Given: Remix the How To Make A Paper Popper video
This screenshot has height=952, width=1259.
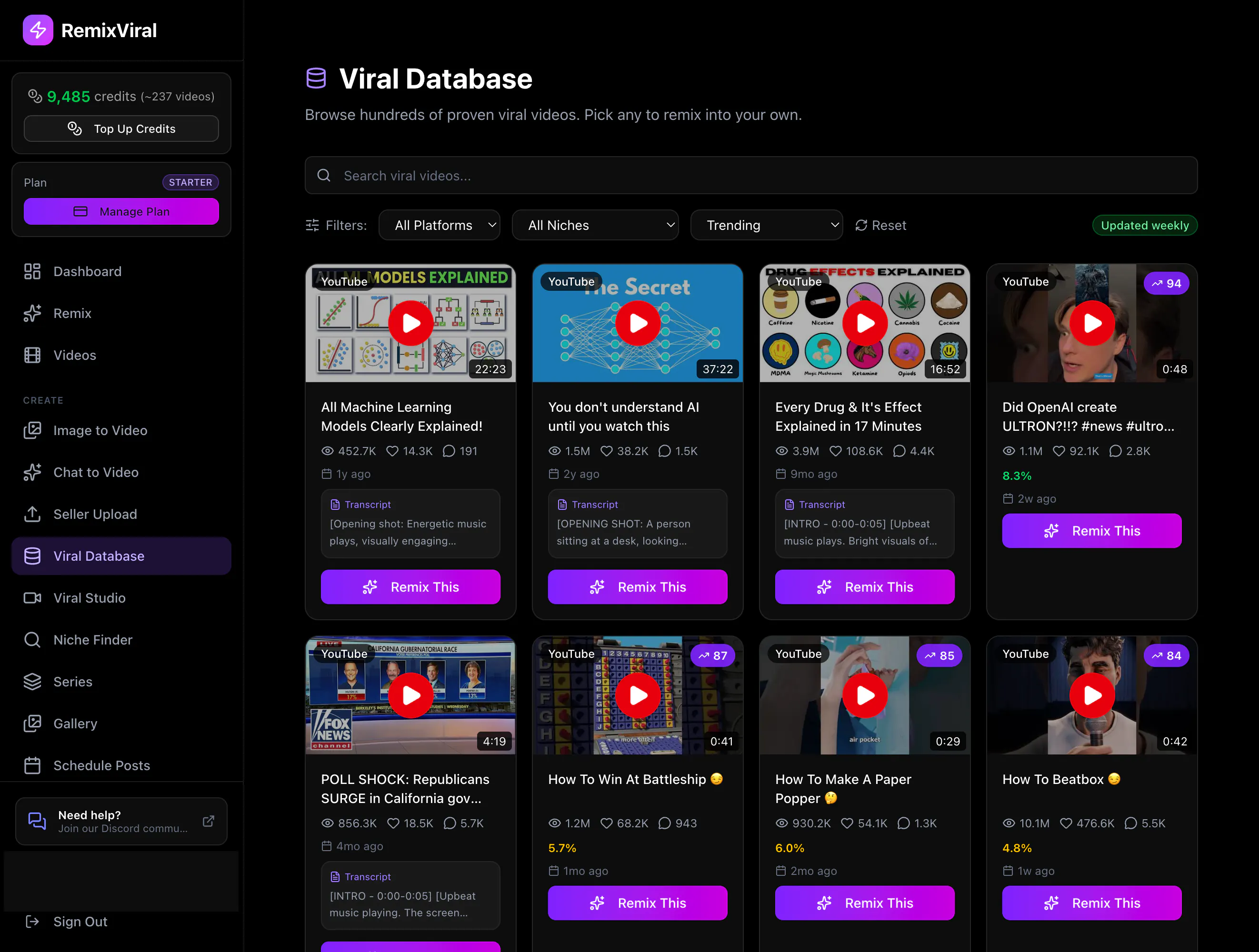Looking at the screenshot, I should tap(865, 903).
